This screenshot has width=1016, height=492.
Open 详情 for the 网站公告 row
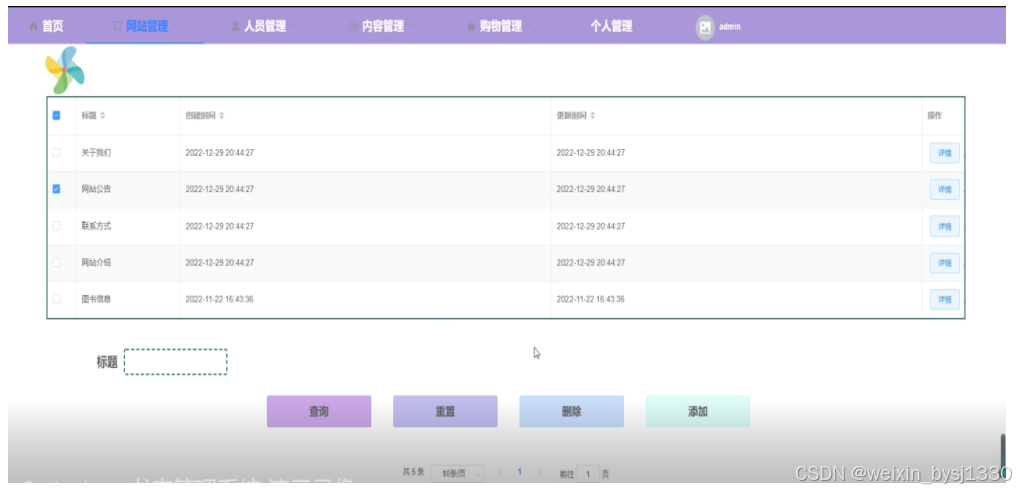(x=945, y=189)
